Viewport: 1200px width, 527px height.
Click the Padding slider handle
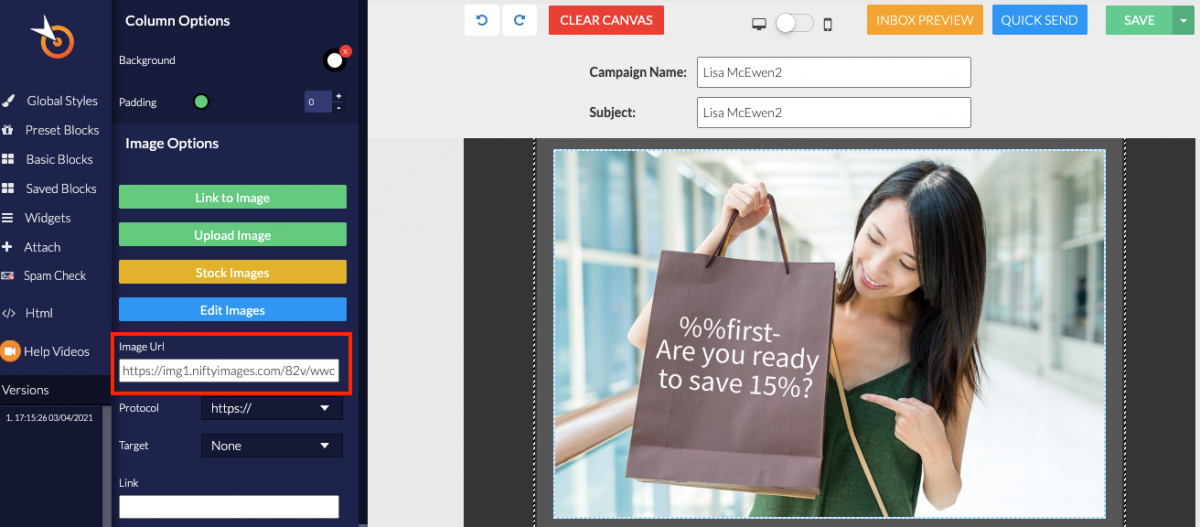tap(201, 102)
